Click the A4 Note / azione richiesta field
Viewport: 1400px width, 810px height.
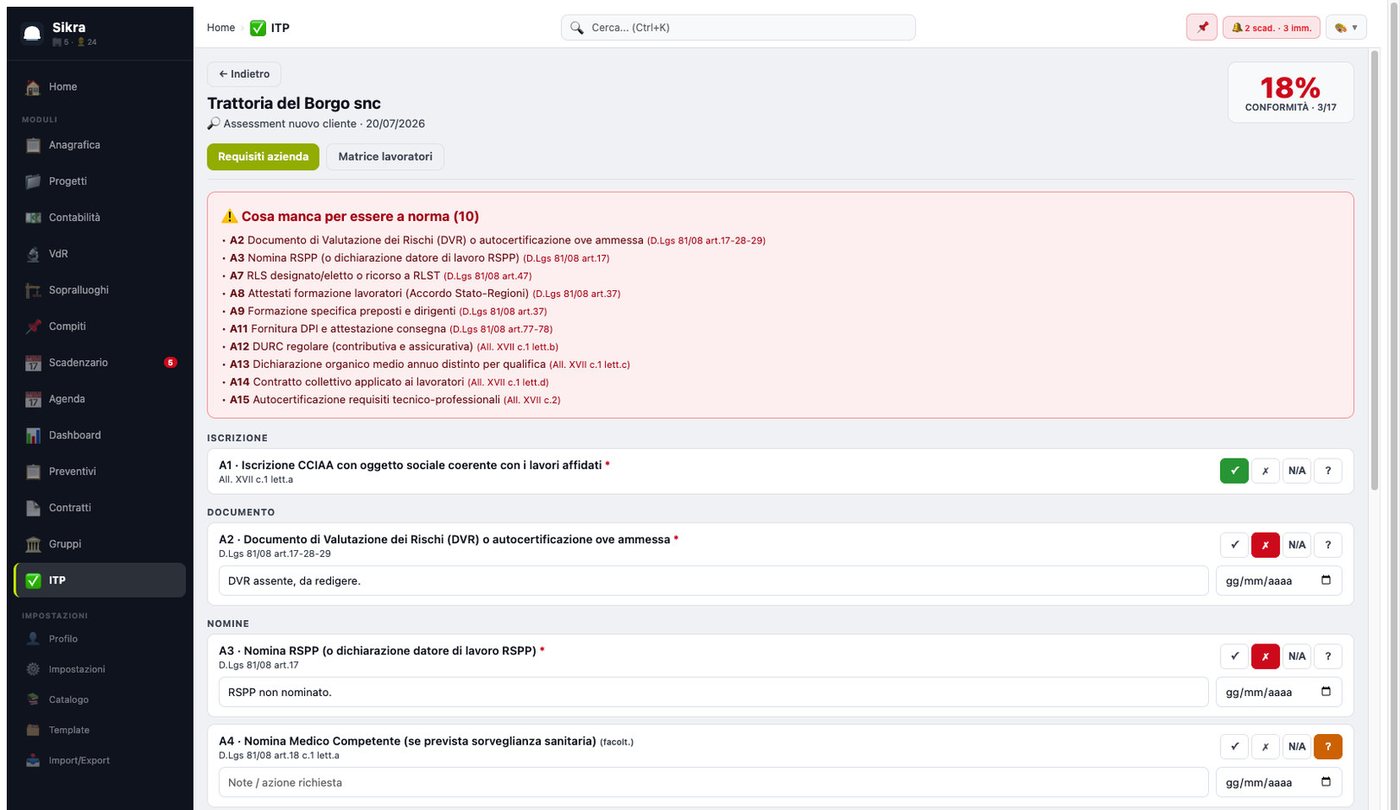click(713, 782)
